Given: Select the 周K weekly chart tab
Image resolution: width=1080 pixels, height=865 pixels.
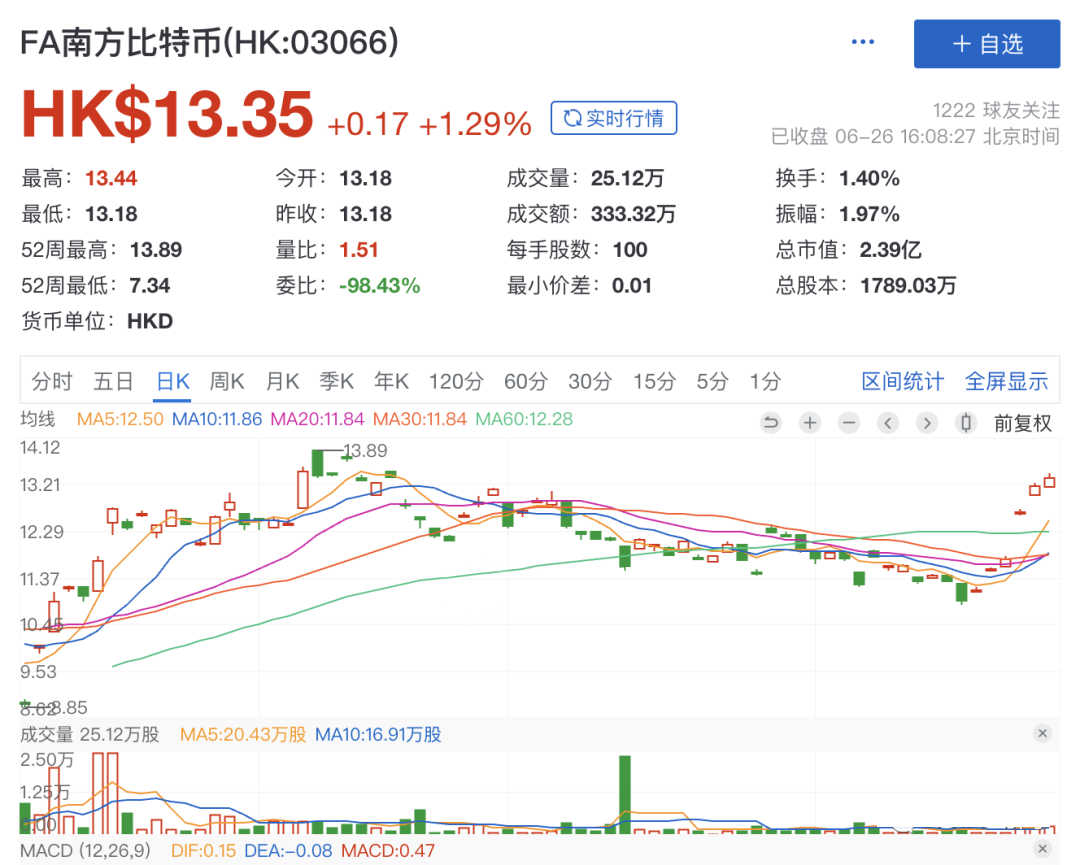Looking at the screenshot, I should [x=227, y=381].
